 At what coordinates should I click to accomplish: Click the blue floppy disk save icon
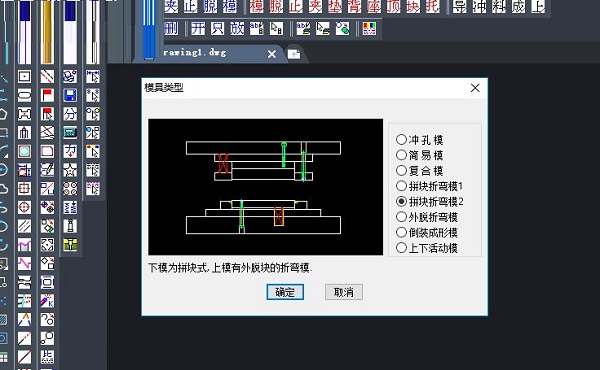(70, 95)
